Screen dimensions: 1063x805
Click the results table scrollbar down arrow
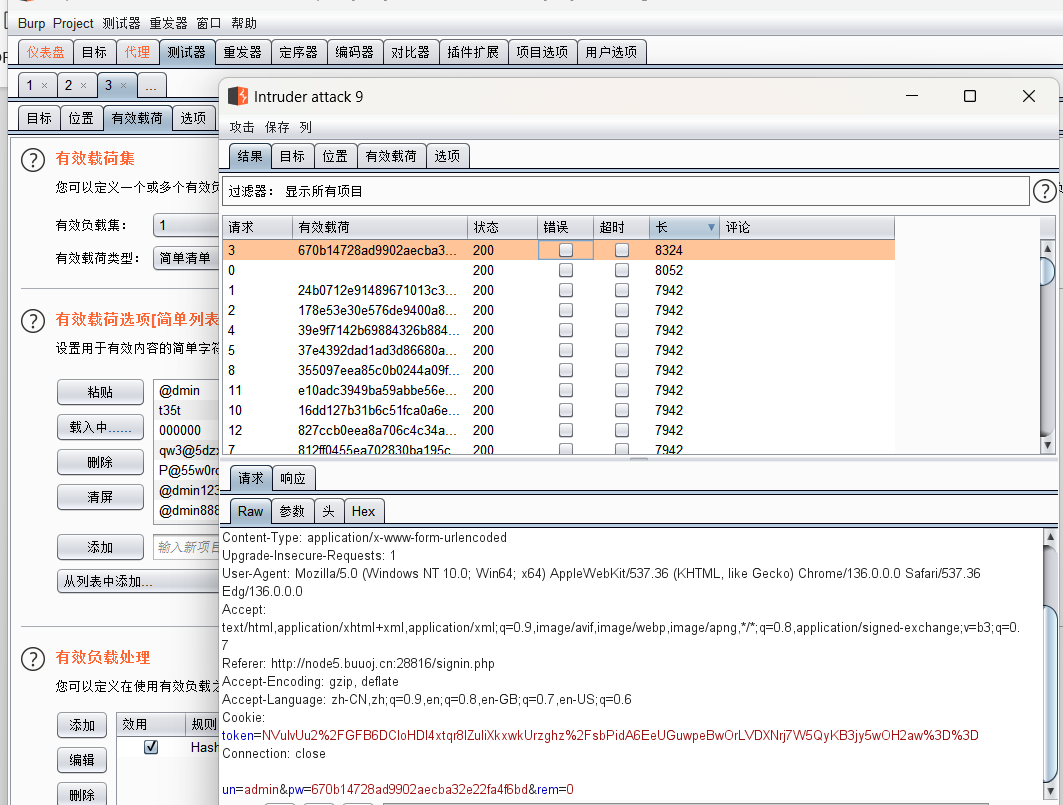pos(1047,445)
